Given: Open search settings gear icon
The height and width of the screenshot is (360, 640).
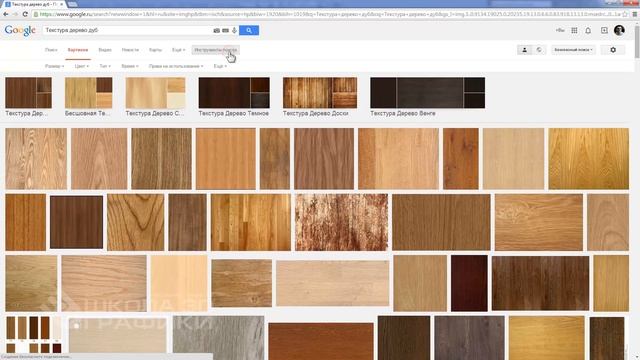Looking at the screenshot, I should click(x=613, y=50).
